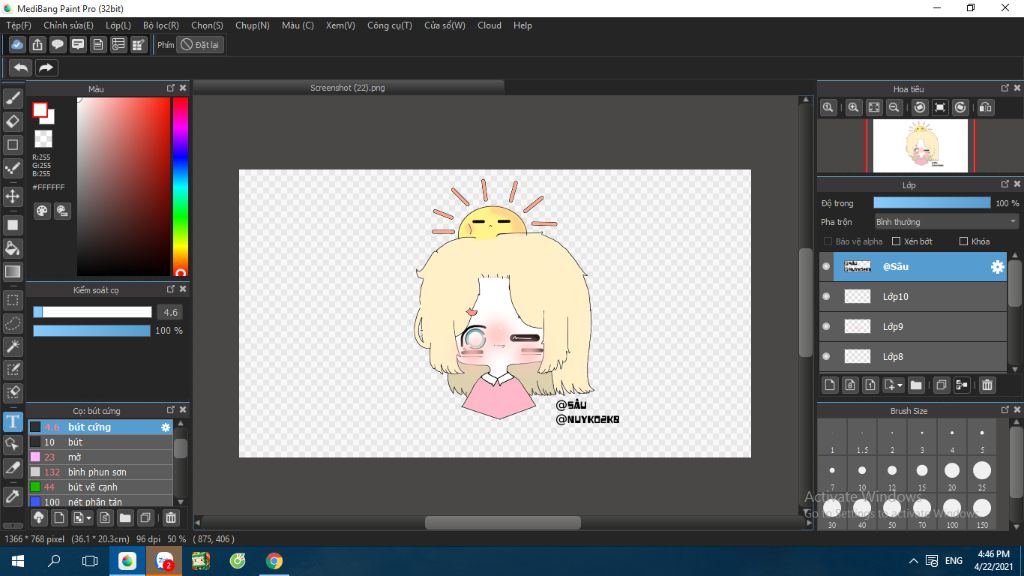This screenshot has height=576, width=1024.
Task: Zoom in using the navigator magnifier plus
Action: [853, 108]
